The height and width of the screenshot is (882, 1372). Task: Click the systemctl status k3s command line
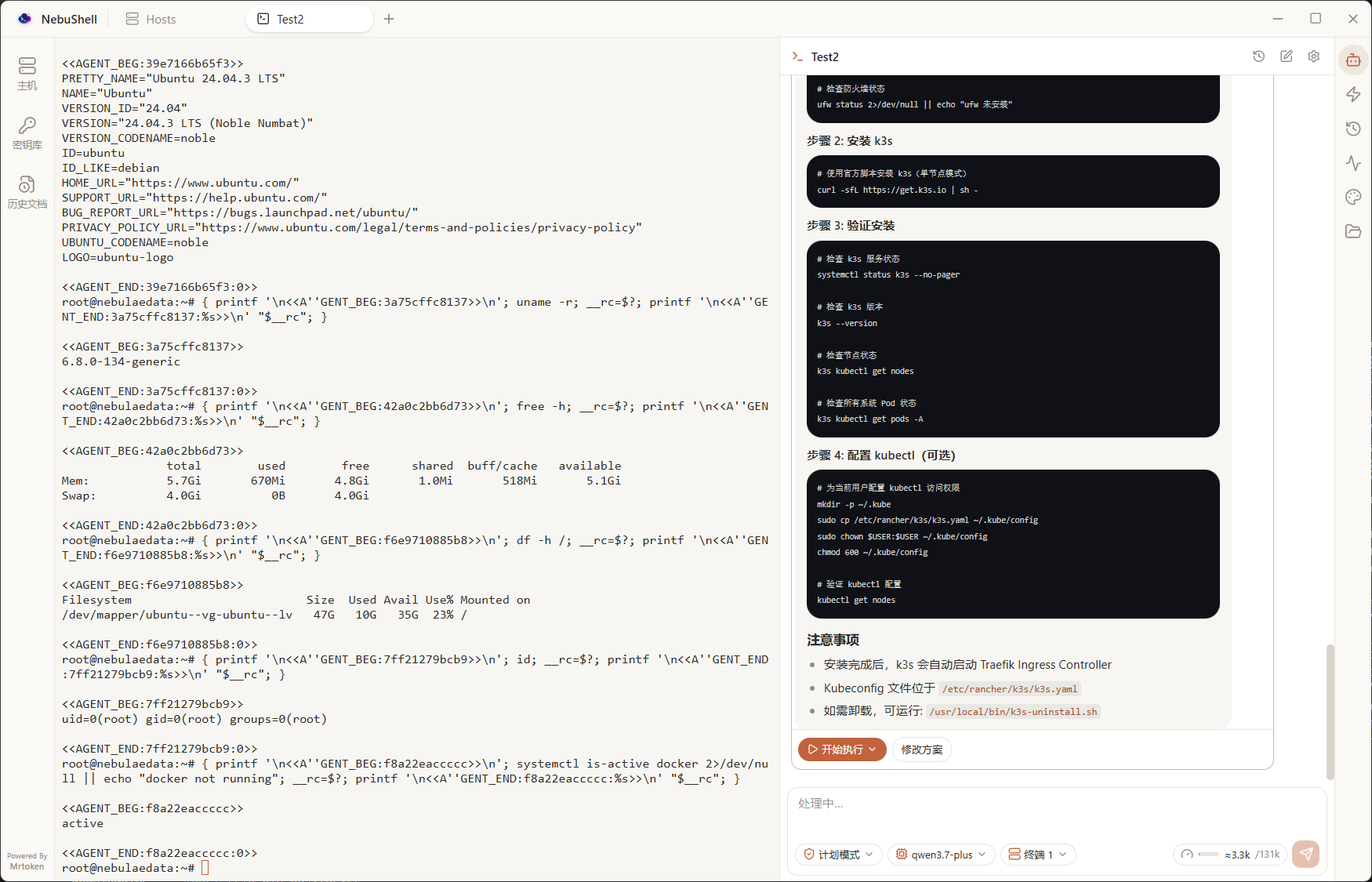(888, 274)
